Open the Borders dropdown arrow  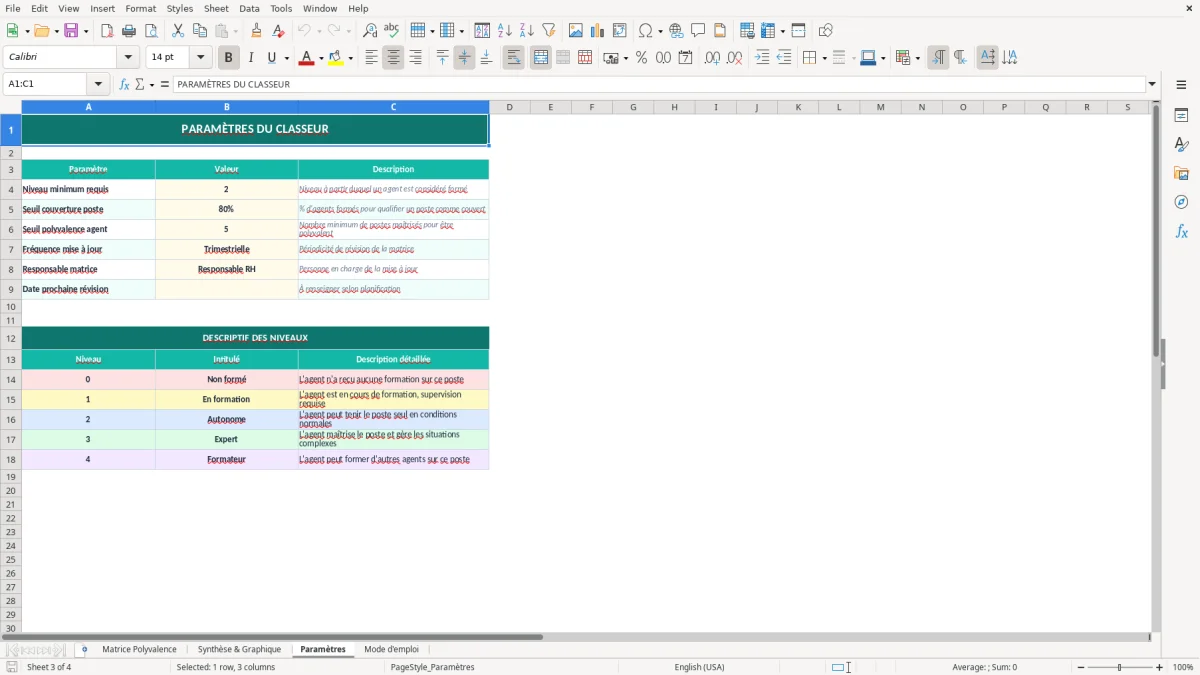coord(823,58)
